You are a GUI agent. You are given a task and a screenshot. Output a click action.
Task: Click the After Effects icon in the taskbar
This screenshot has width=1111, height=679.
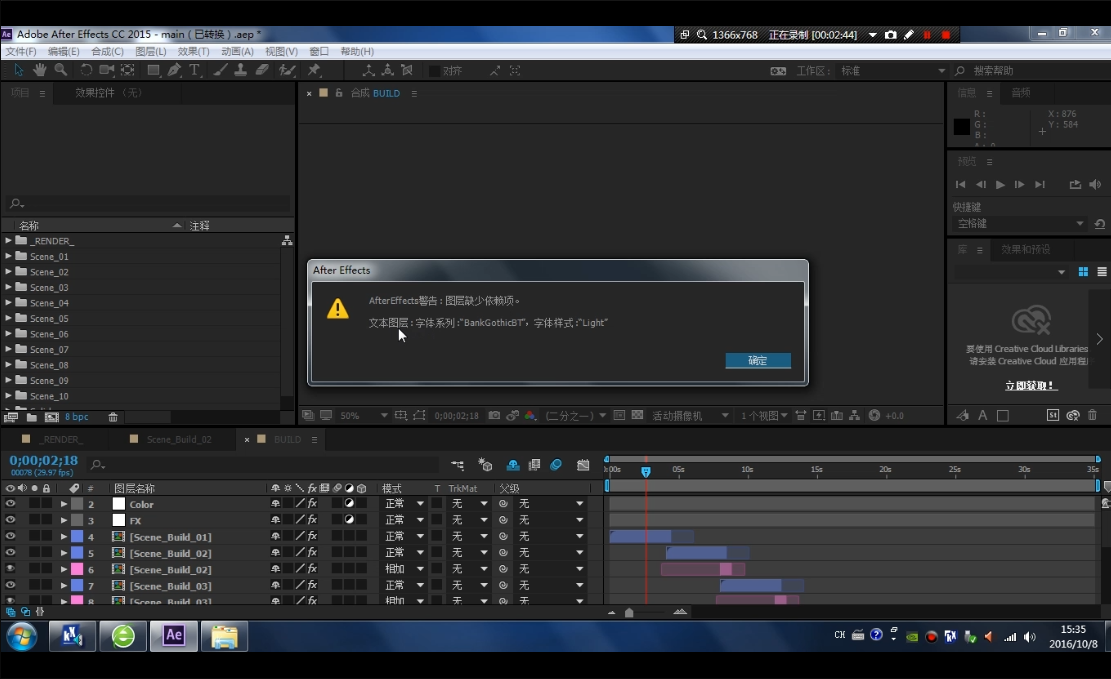point(173,635)
